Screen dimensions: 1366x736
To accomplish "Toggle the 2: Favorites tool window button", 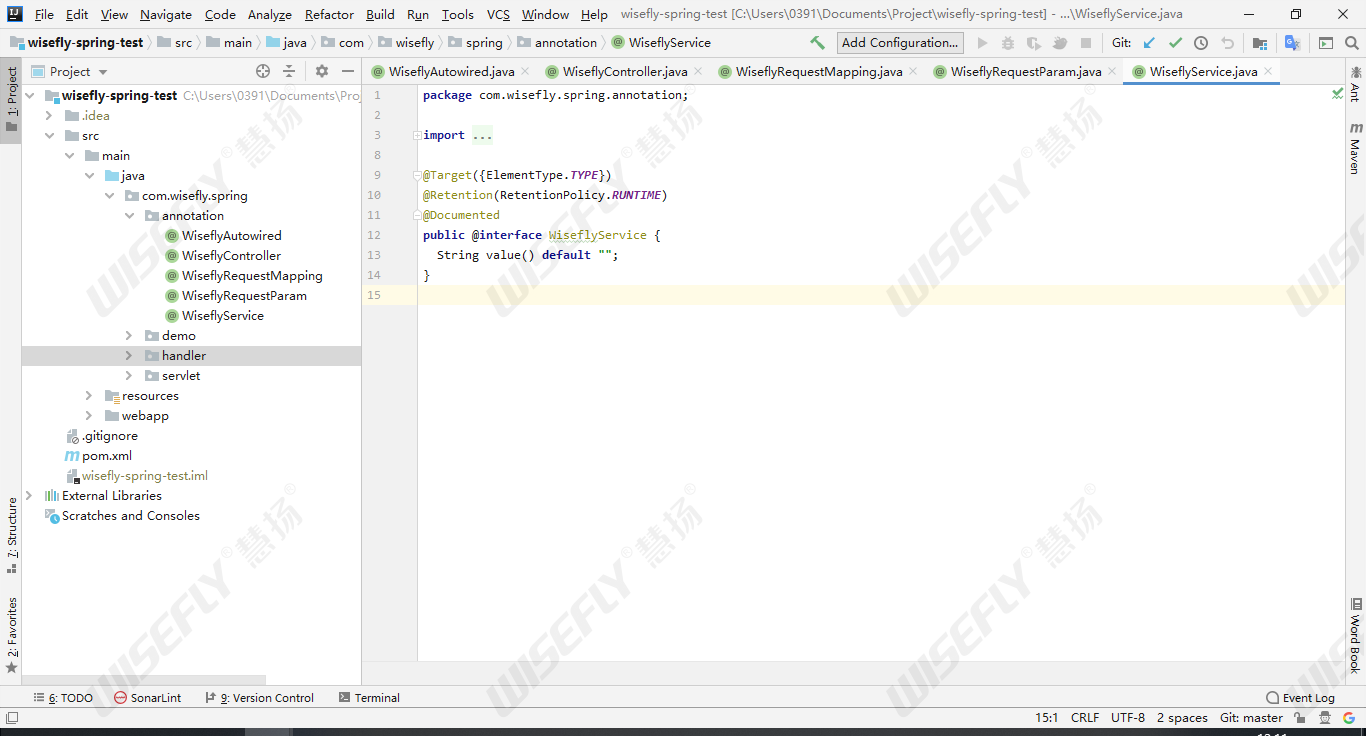I will [11, 635].
